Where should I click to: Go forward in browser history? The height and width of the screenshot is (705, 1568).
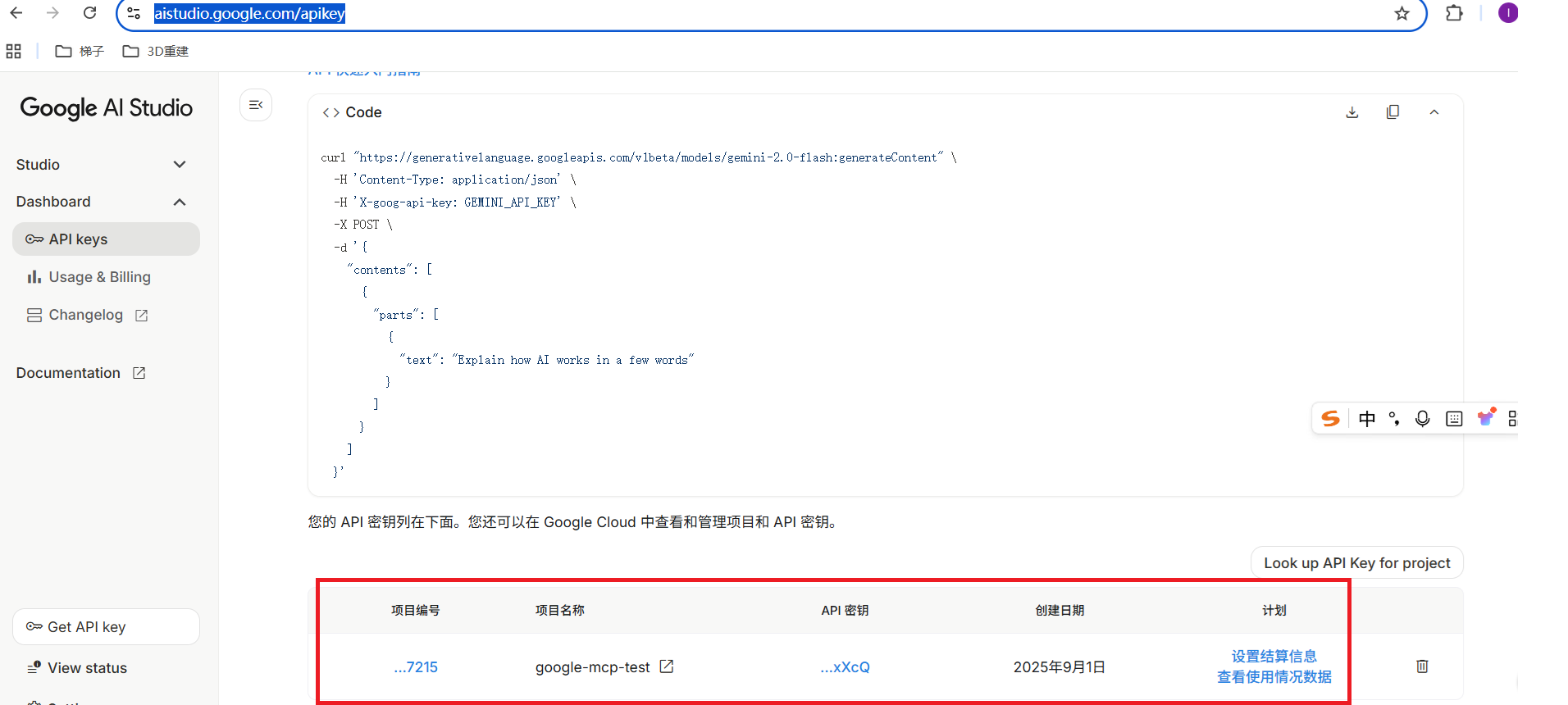point(53,13)
